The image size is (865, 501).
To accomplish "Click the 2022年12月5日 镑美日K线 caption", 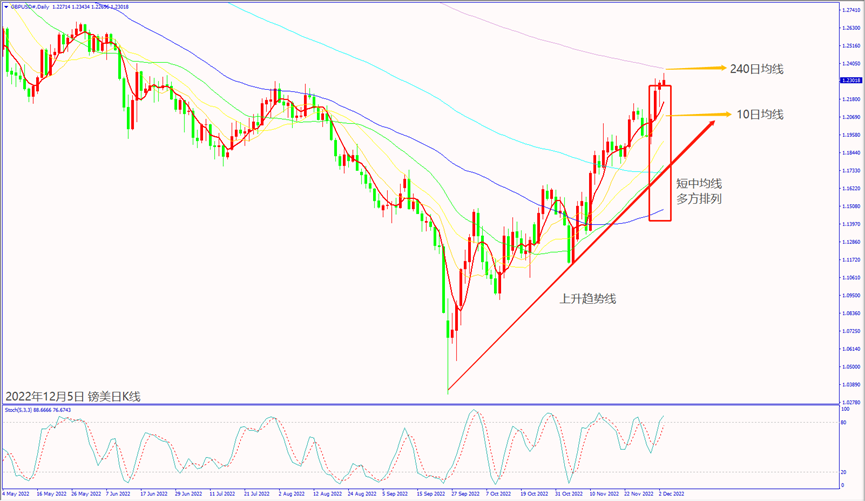I will 73,396.
